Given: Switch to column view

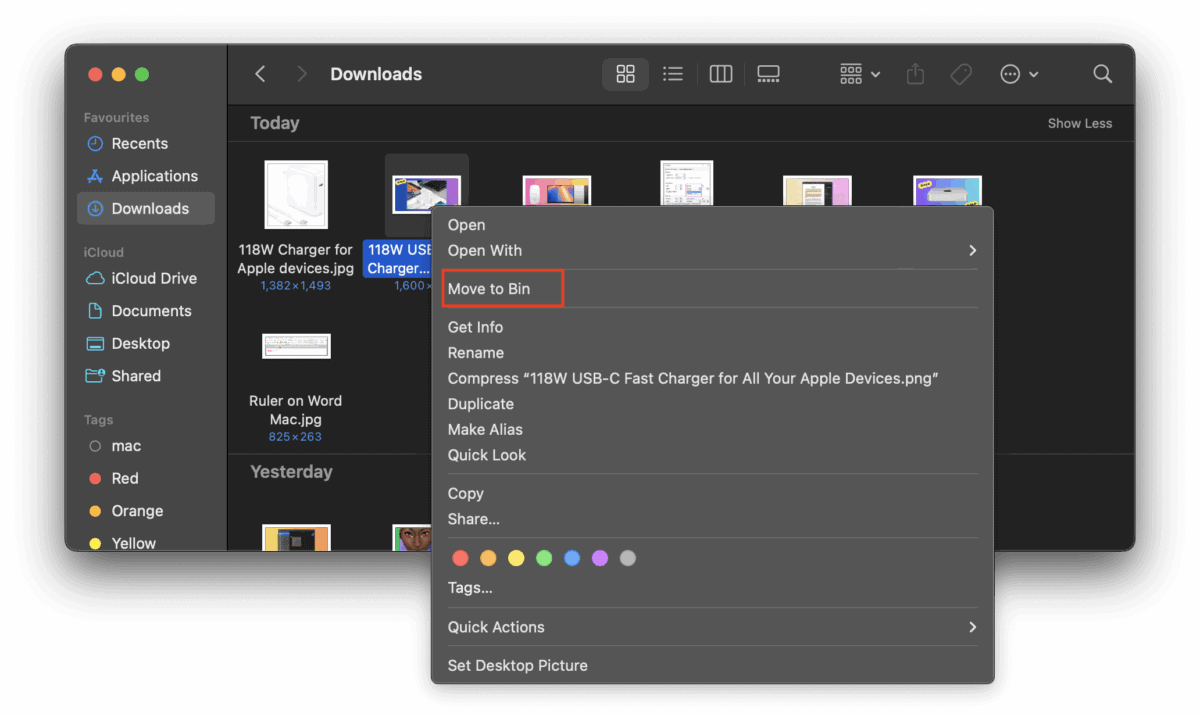Looking at the screenshot, I should pyautogui.click(x=721, y=74).
